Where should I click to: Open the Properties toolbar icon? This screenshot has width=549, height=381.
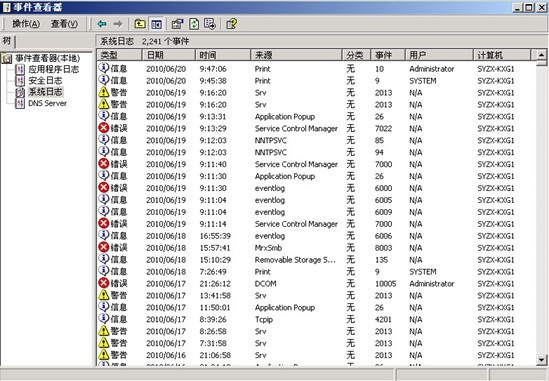[x=178, y=24]
